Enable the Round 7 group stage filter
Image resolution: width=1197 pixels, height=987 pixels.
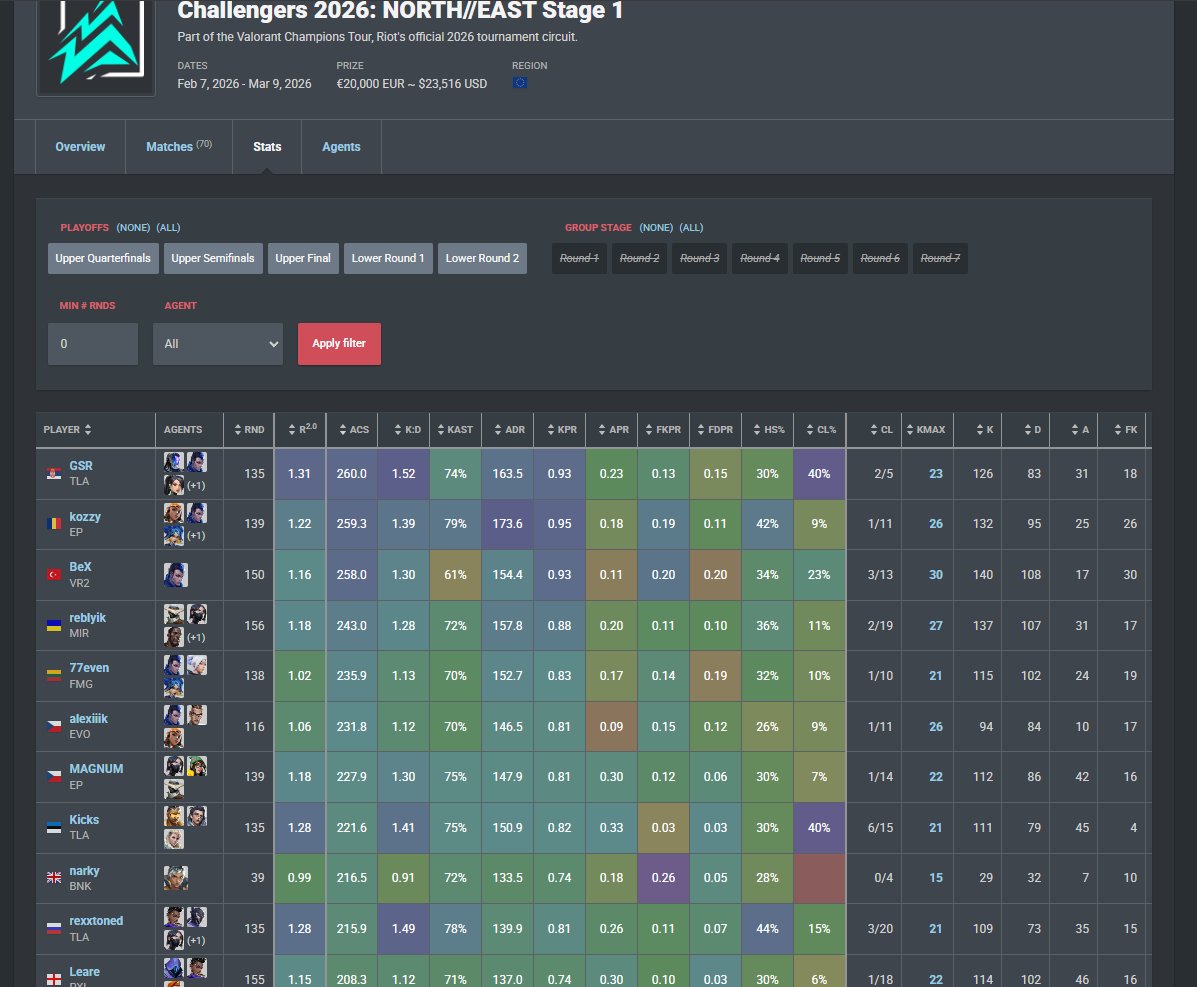click(940, 258)
